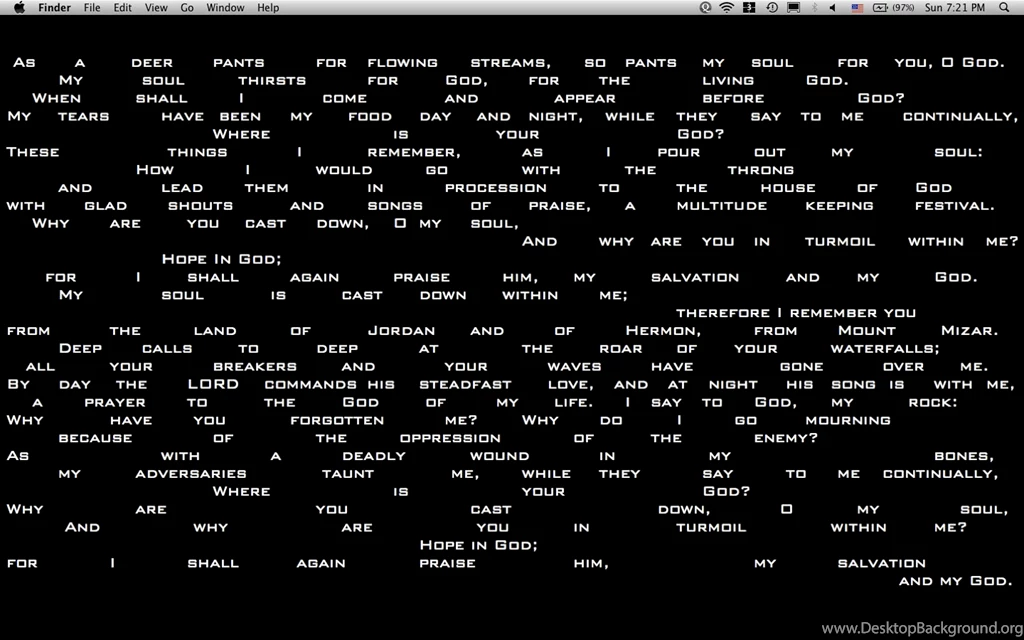1024x640 pixels.
Task: Open the Displays menu bar icon
Action: pos(793,8)
